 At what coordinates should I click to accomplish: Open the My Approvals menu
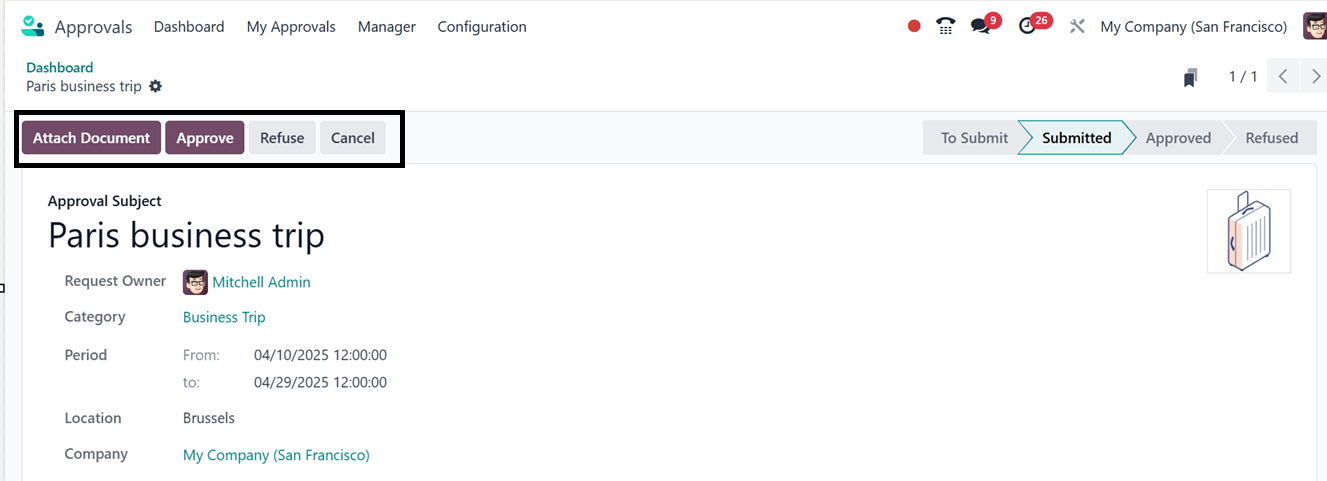[291, 27]
